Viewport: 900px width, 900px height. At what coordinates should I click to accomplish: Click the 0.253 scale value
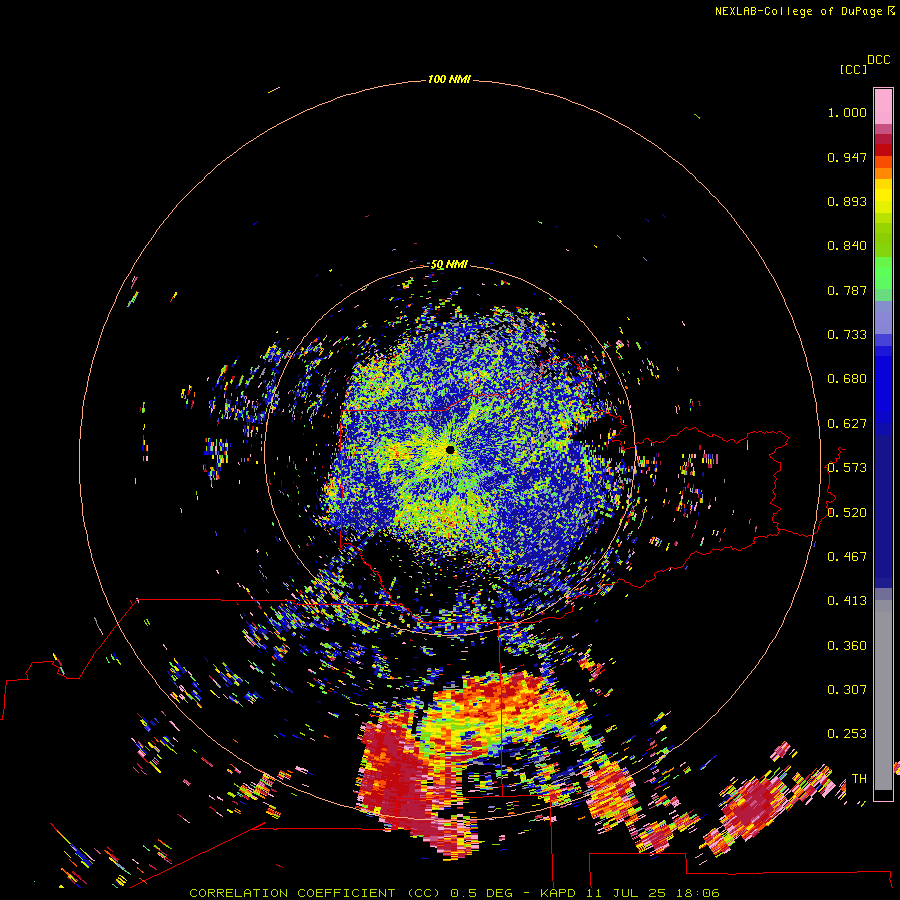coord(847,734)
